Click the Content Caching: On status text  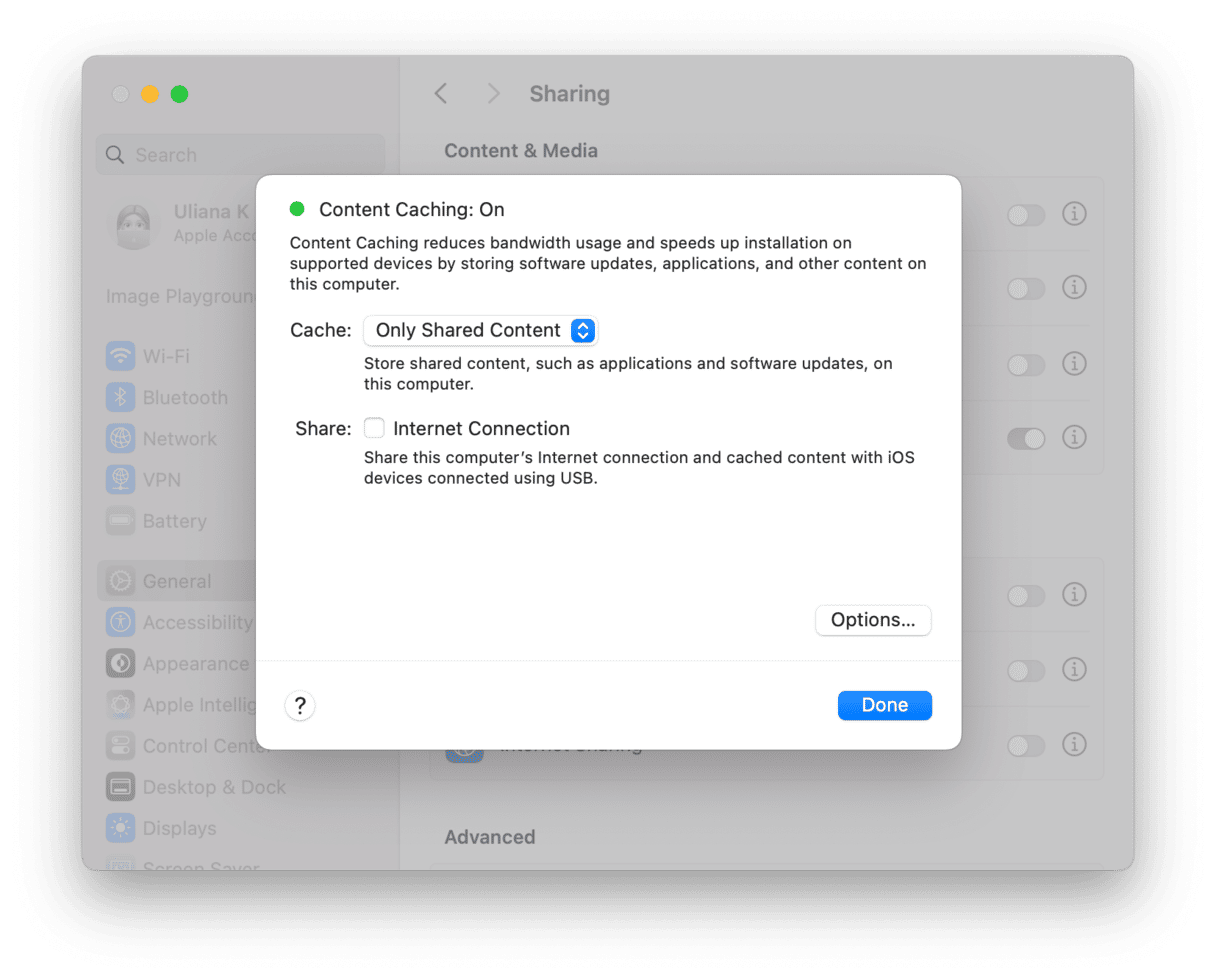[x=412, y=210]
